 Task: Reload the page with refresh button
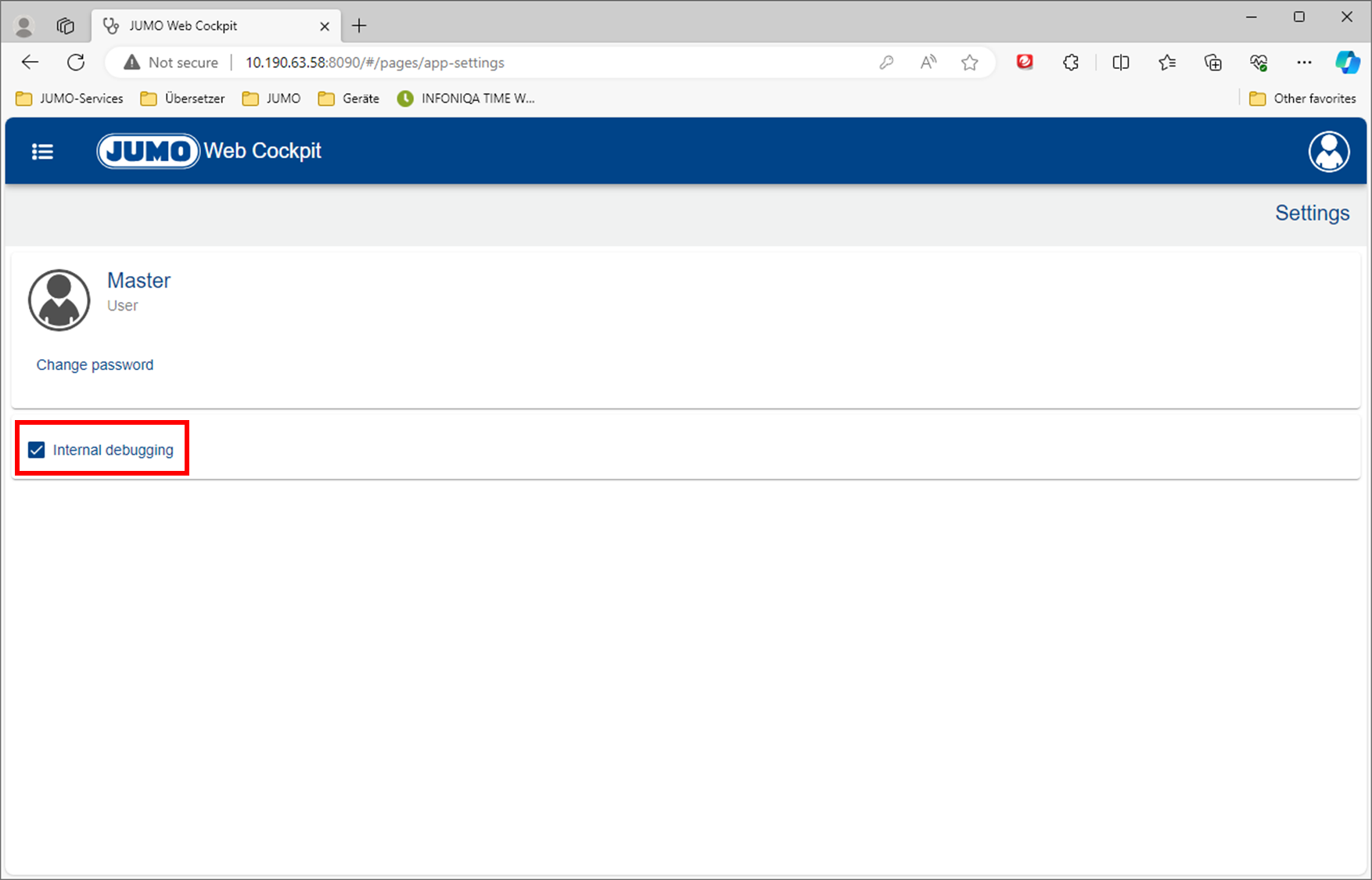76,63
